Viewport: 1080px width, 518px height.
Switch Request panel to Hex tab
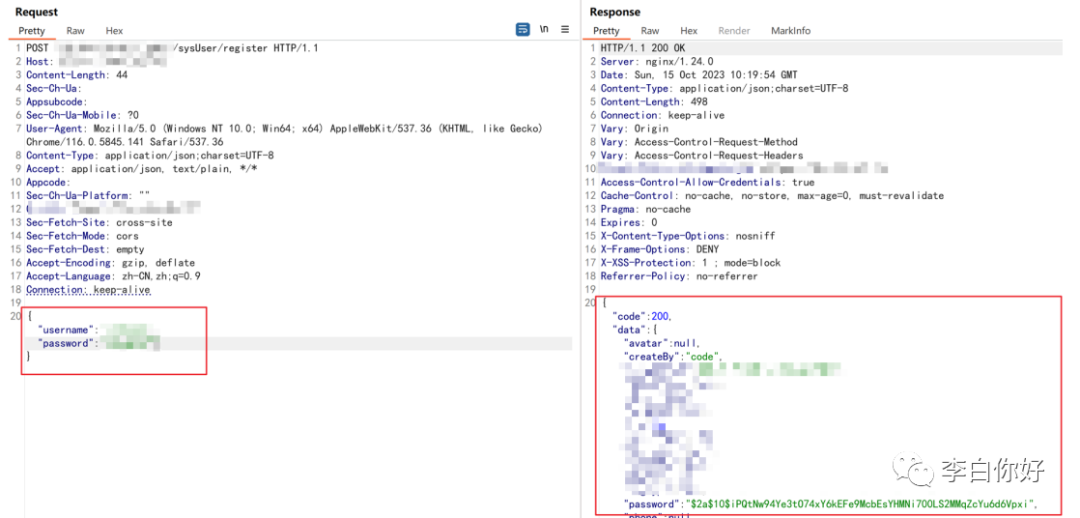click(114, 30)
